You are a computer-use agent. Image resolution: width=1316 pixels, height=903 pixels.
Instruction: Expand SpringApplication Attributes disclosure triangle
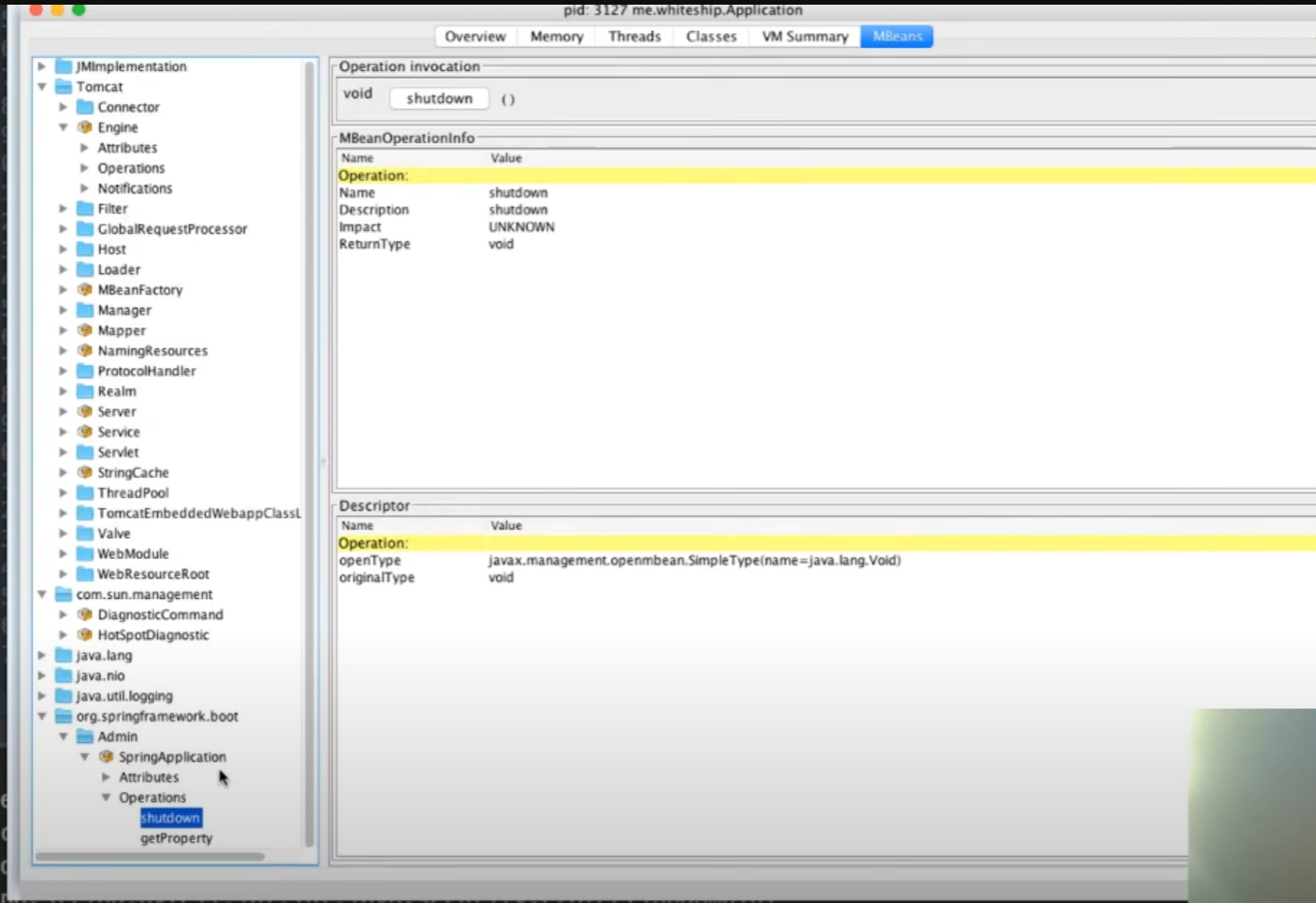click(x=106, y=778)
